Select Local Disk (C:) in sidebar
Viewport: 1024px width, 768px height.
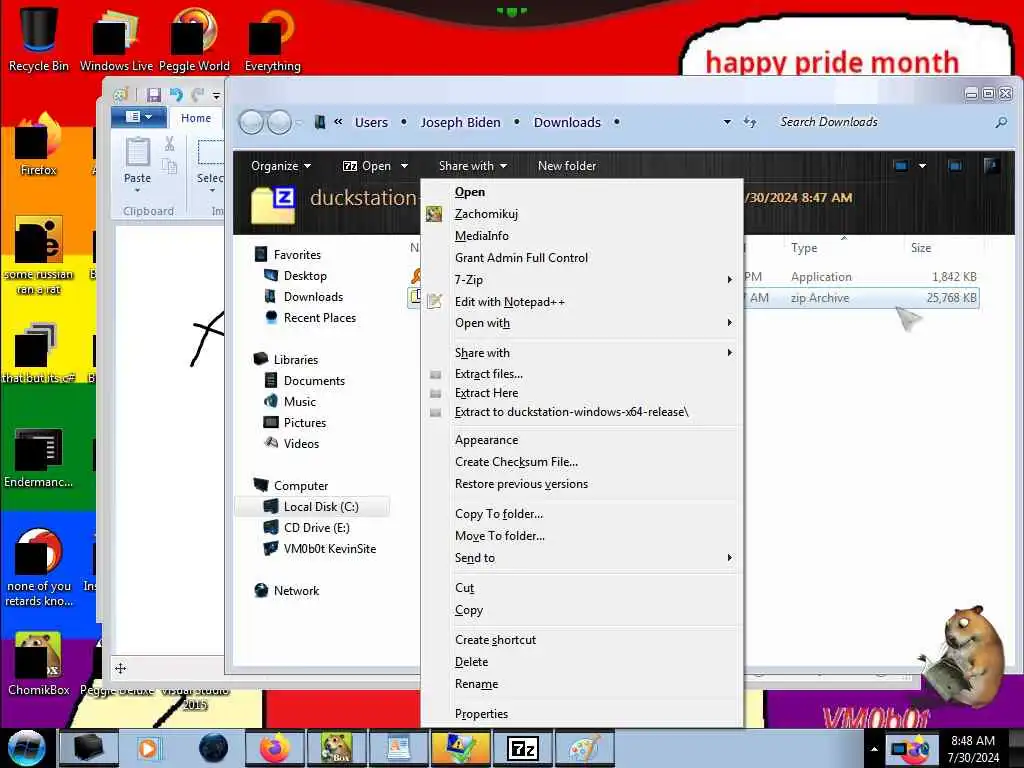coord(321,507)
